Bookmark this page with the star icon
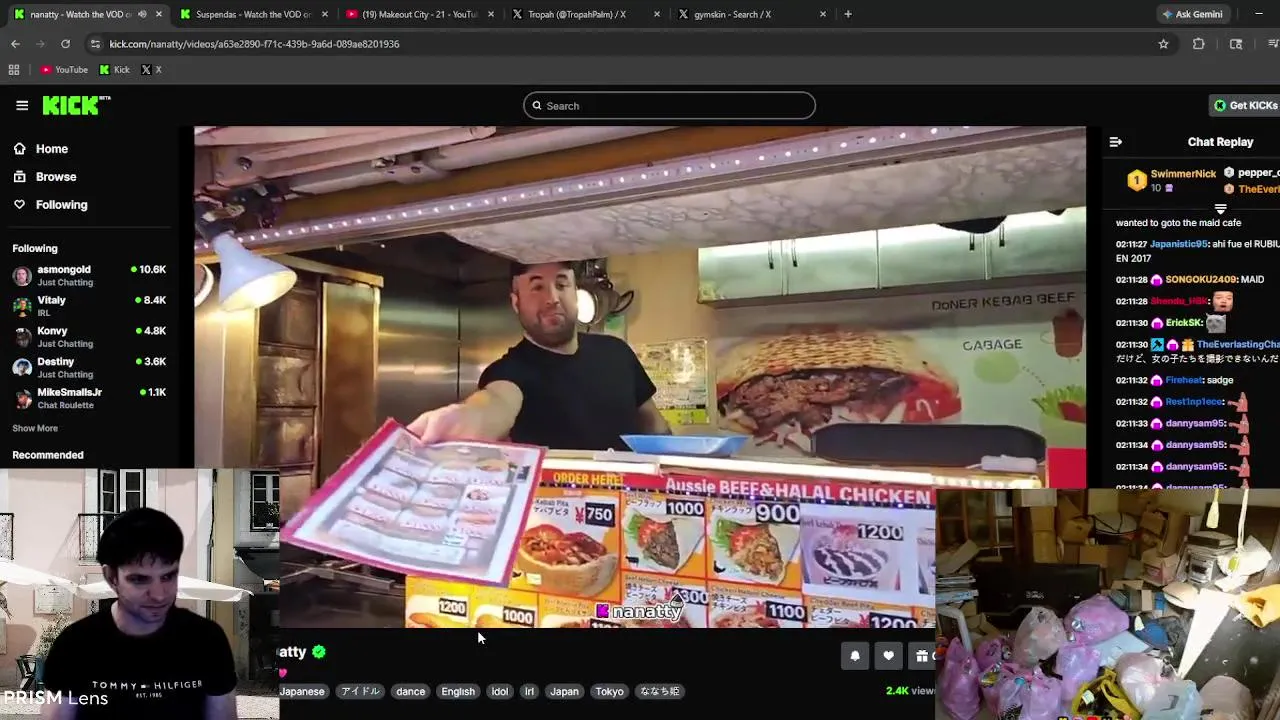The width and height of the screenshot is (1280, 720). click(x=1163, y=44)
